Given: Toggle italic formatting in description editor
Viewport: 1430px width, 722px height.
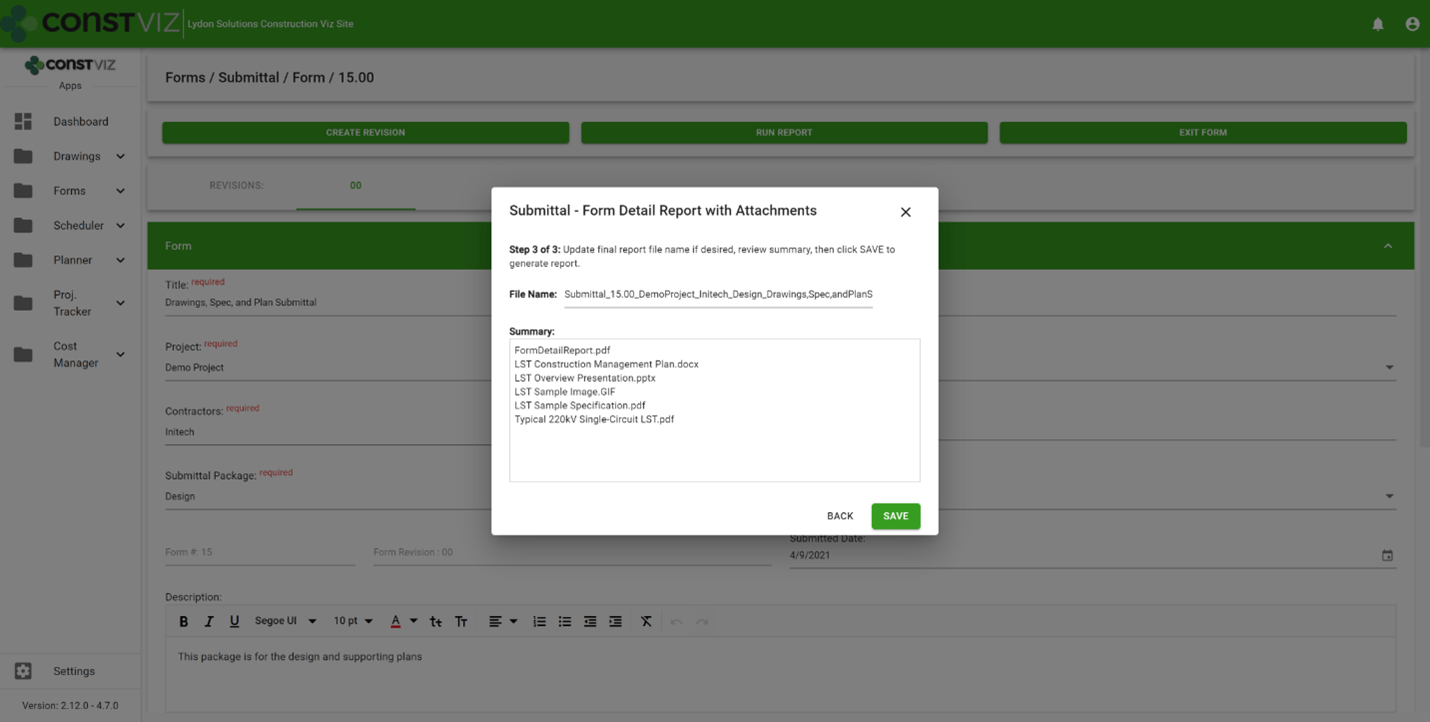Looking at the screenshot, I should [x=209, y=622].
